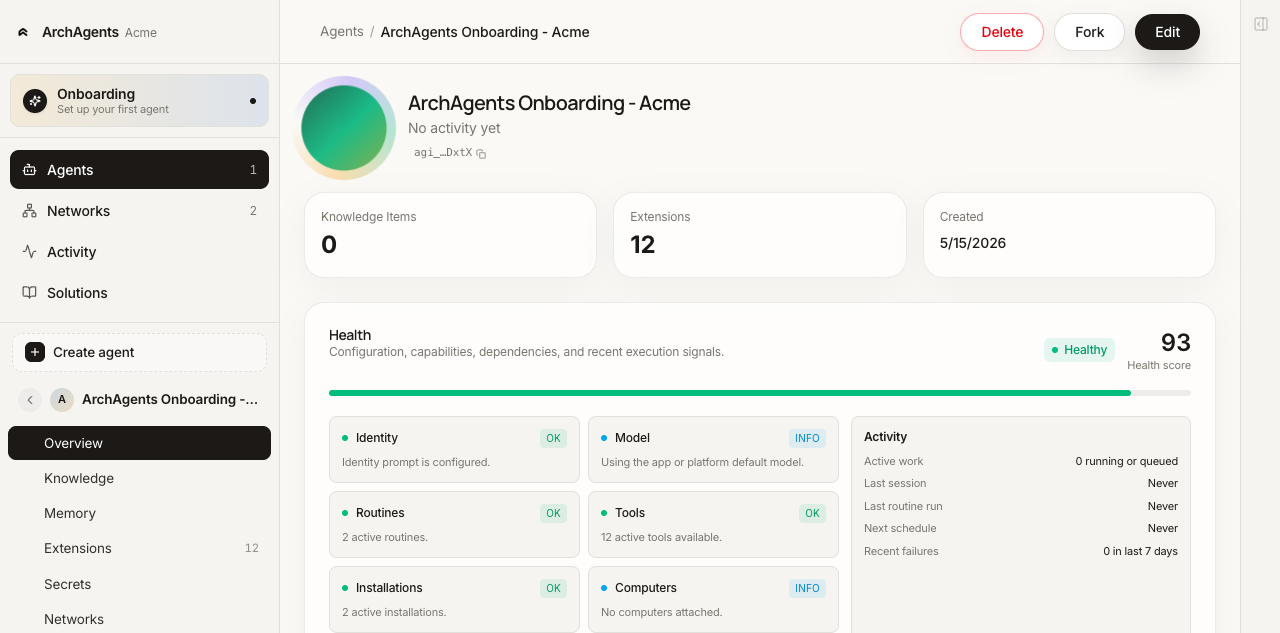
Task: Click the Extensions count card
Action: [760, 235]
